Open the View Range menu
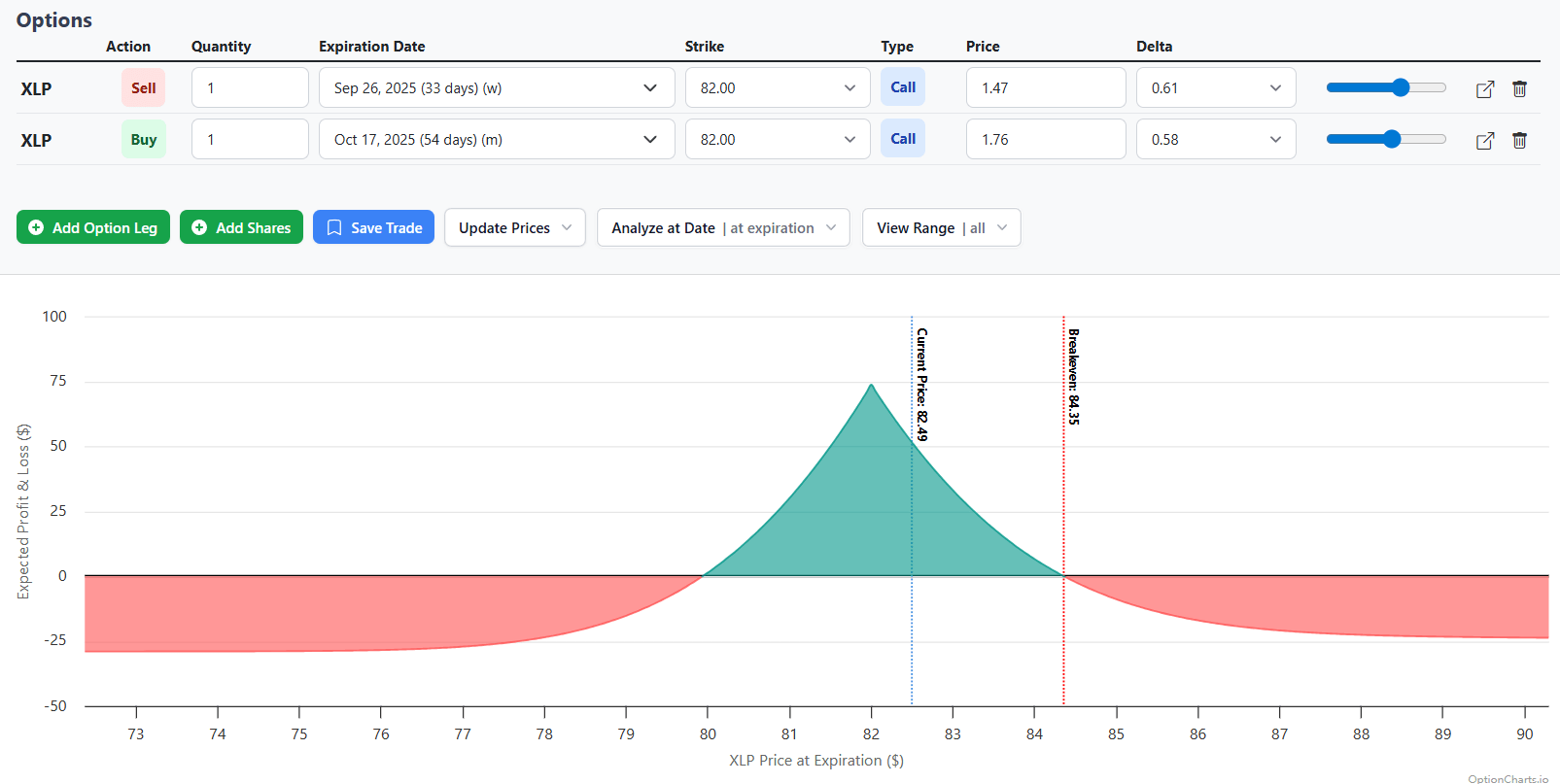1560x784 pixels. (941, 228)
